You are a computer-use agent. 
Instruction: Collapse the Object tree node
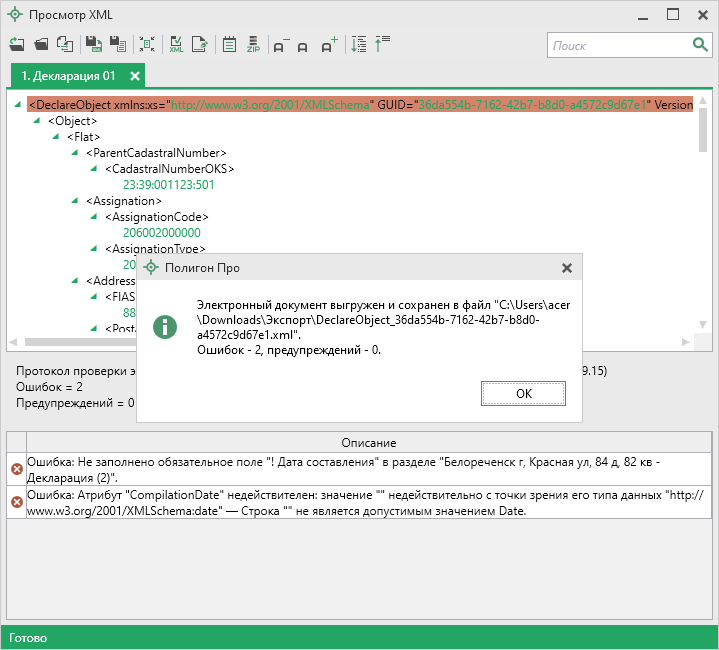pos(39,121)
